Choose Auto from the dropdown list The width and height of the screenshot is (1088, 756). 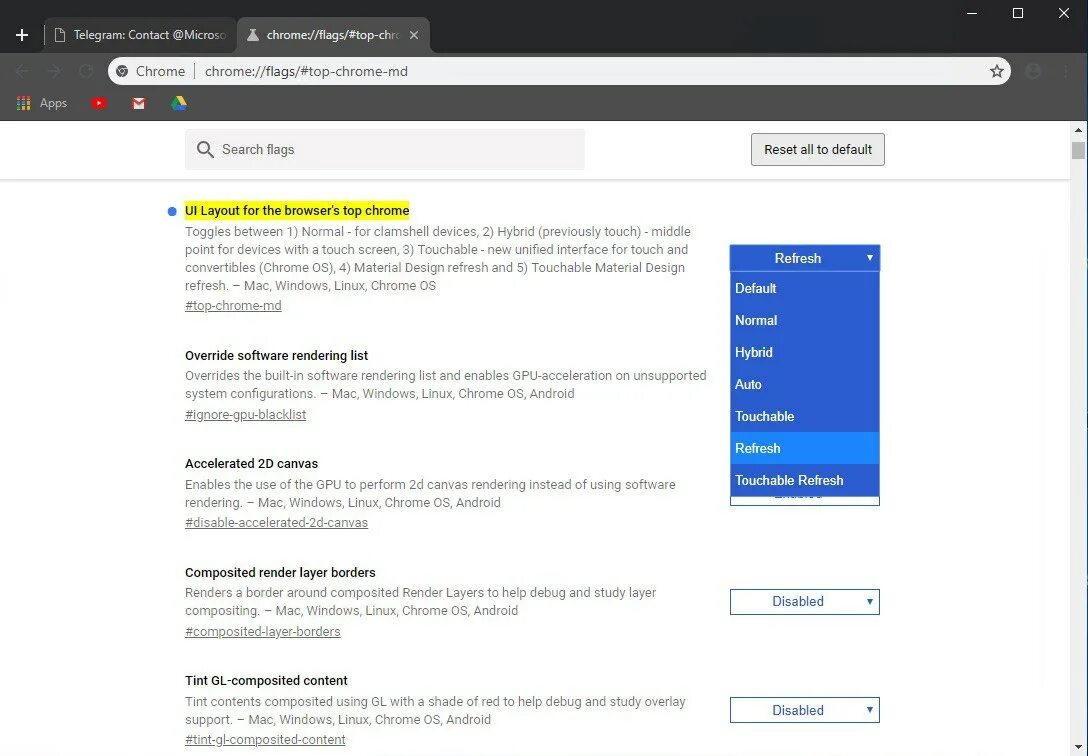pos(805,384)
